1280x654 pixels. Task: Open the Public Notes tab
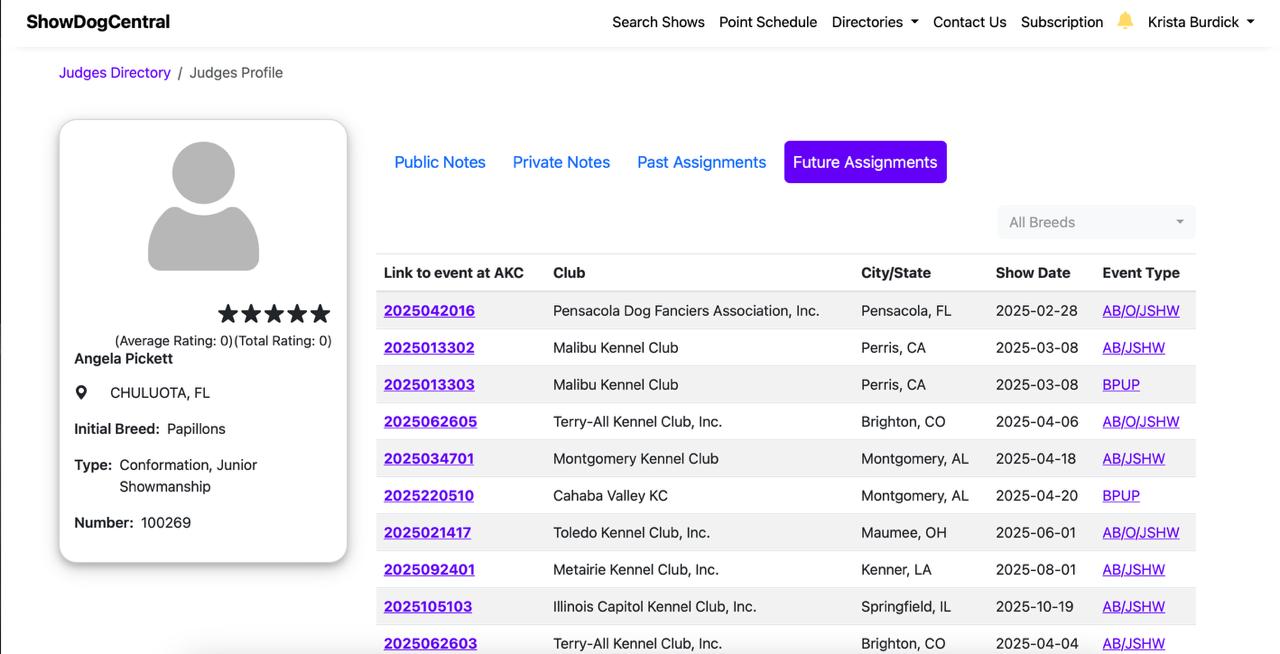click(439, 162)
